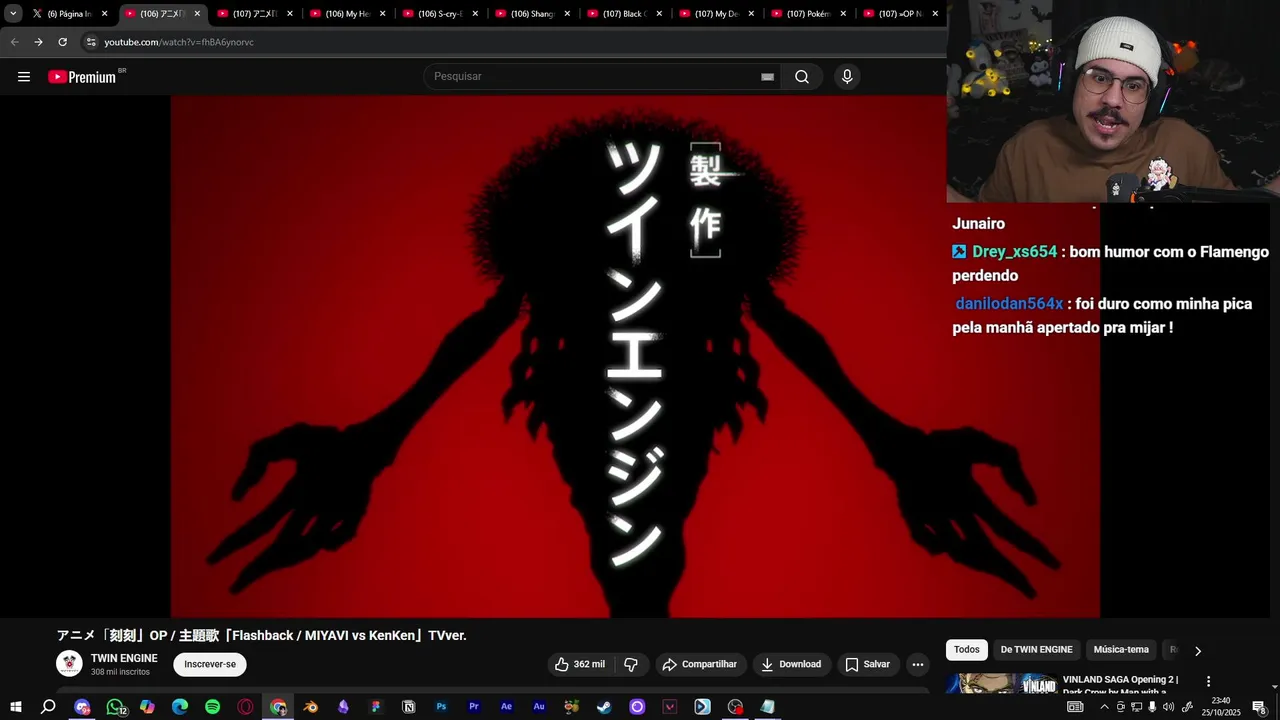The width and height of the screenshot is (1280, 720).
Task: Open Figma from the taskbar
Action: 376,707
